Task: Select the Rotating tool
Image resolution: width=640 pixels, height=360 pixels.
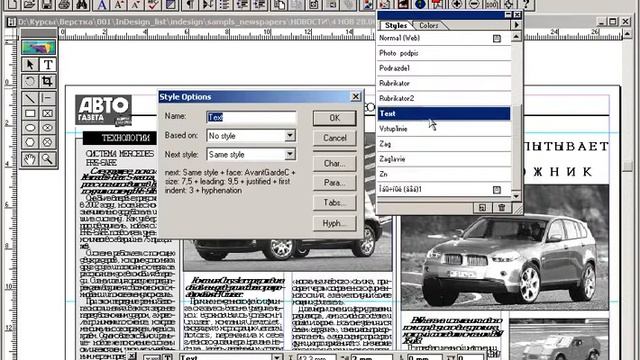Action: pos(30,81)
